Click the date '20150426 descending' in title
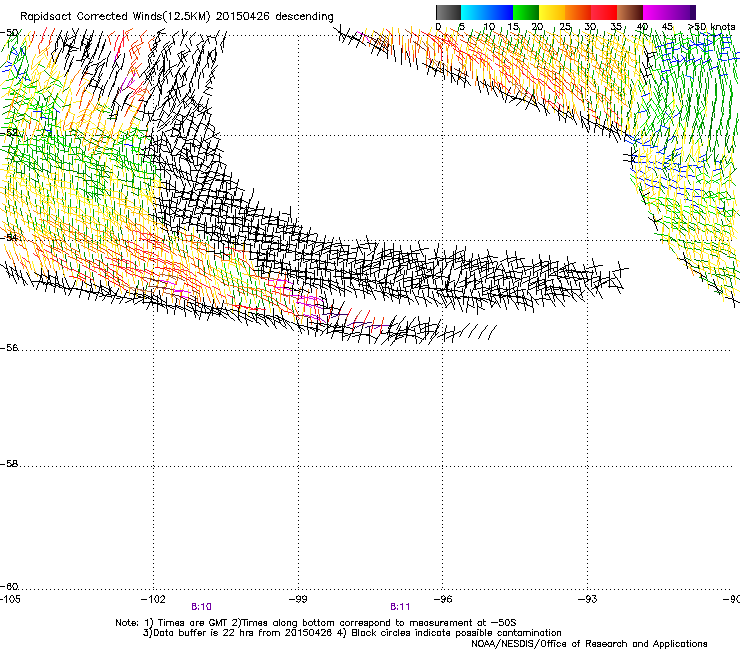 [275, 17]
